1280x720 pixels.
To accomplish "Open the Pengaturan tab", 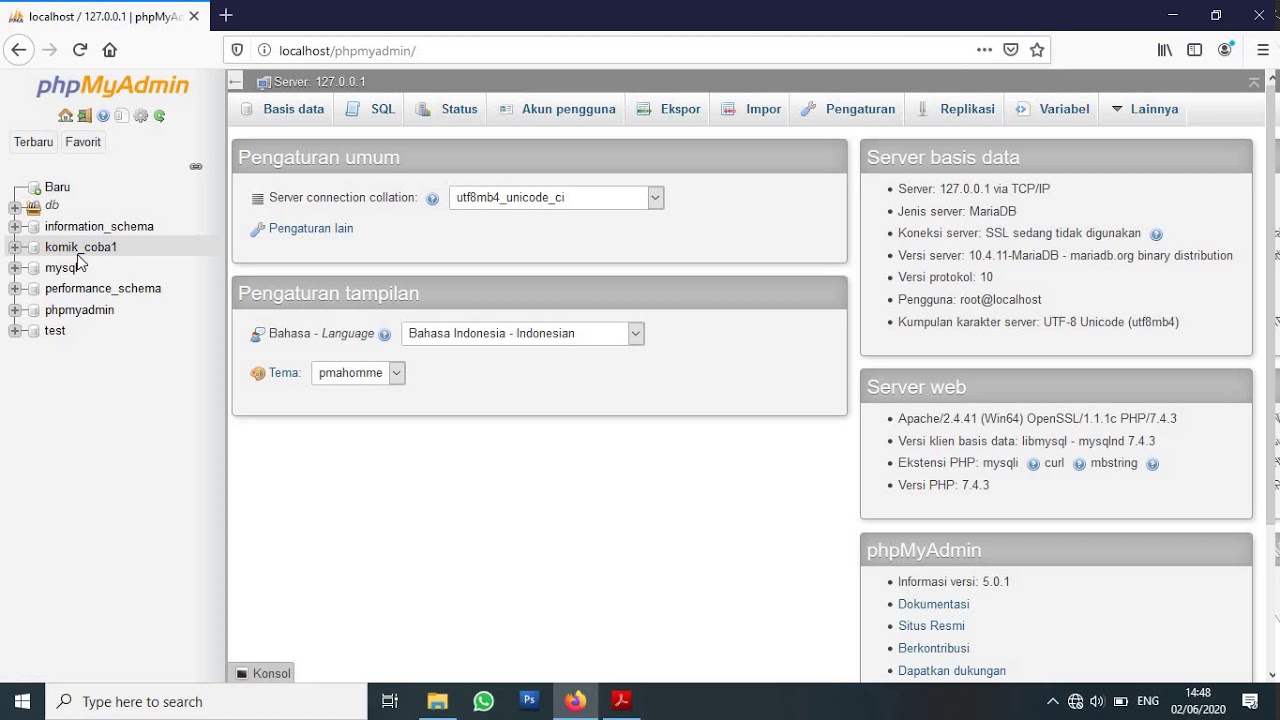I will click(849, 109).
